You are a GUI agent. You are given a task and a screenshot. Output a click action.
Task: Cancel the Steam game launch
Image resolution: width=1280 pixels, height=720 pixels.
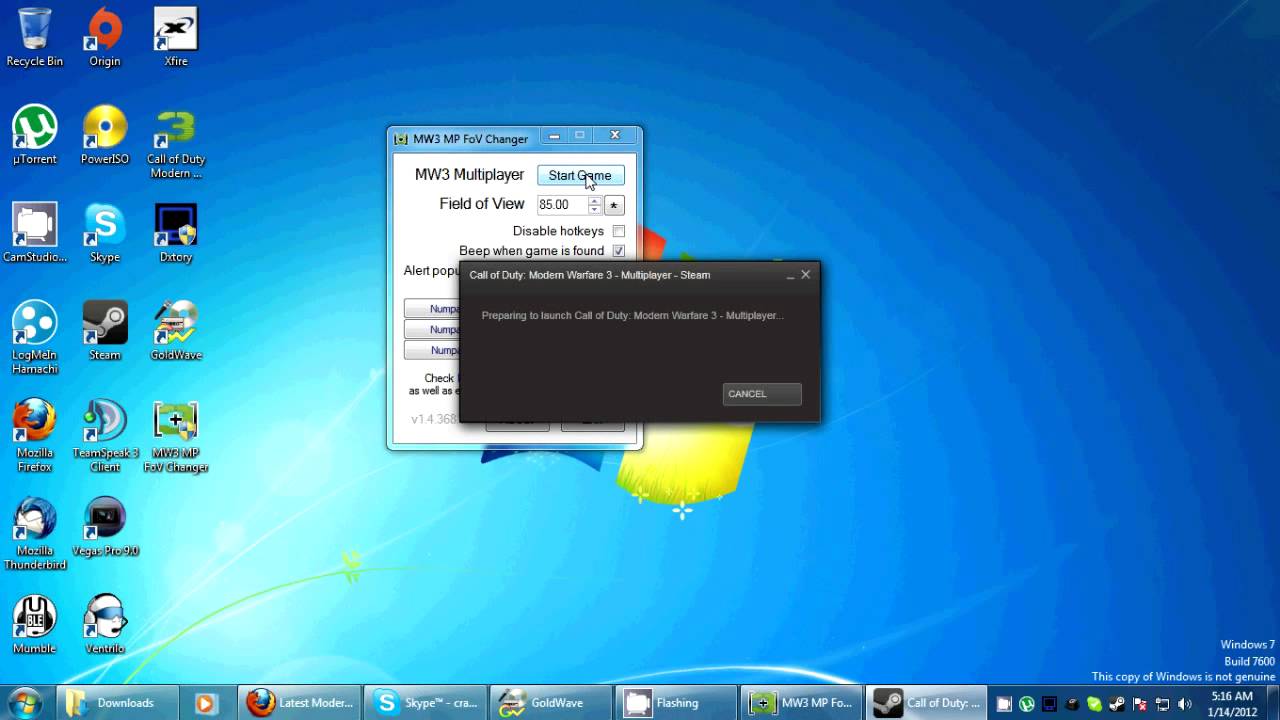[762, 394]
